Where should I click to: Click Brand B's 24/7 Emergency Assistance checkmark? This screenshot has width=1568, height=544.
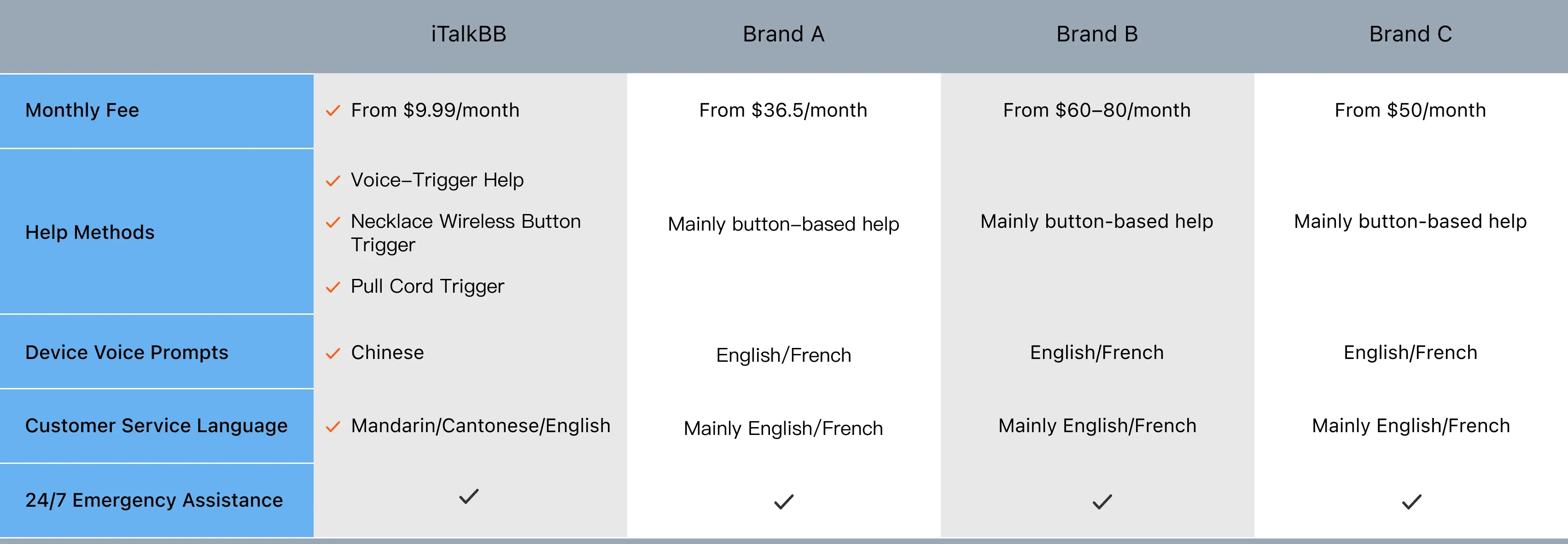[1102, 501]
